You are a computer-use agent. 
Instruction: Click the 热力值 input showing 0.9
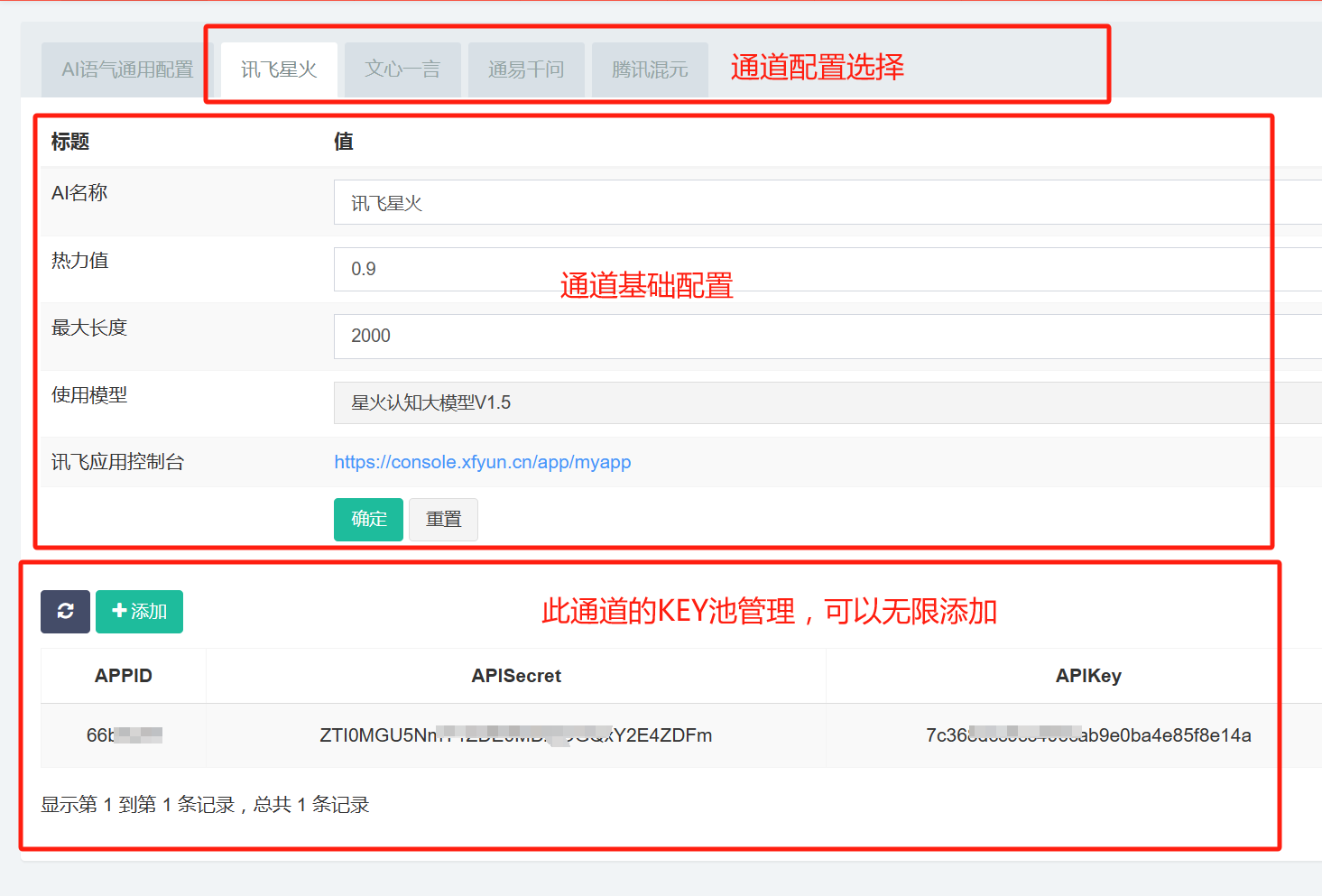point(827,269)
